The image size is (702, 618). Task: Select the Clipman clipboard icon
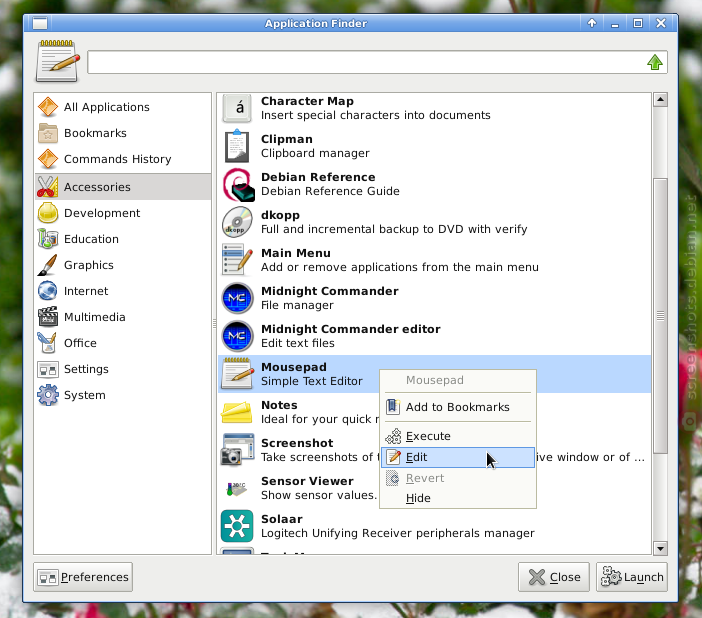pos(237,146)
